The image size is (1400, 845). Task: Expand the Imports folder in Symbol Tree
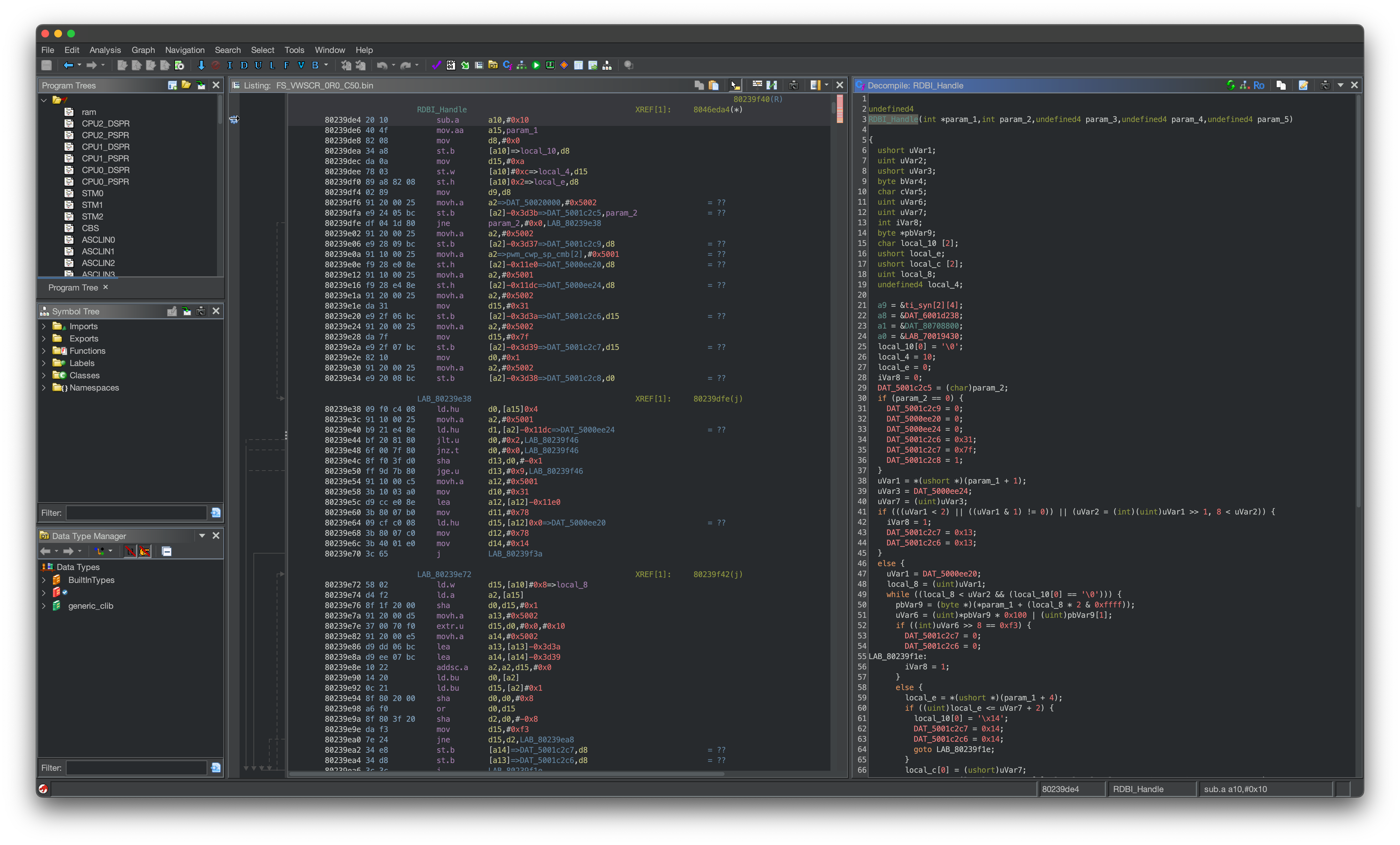(44, 327)
